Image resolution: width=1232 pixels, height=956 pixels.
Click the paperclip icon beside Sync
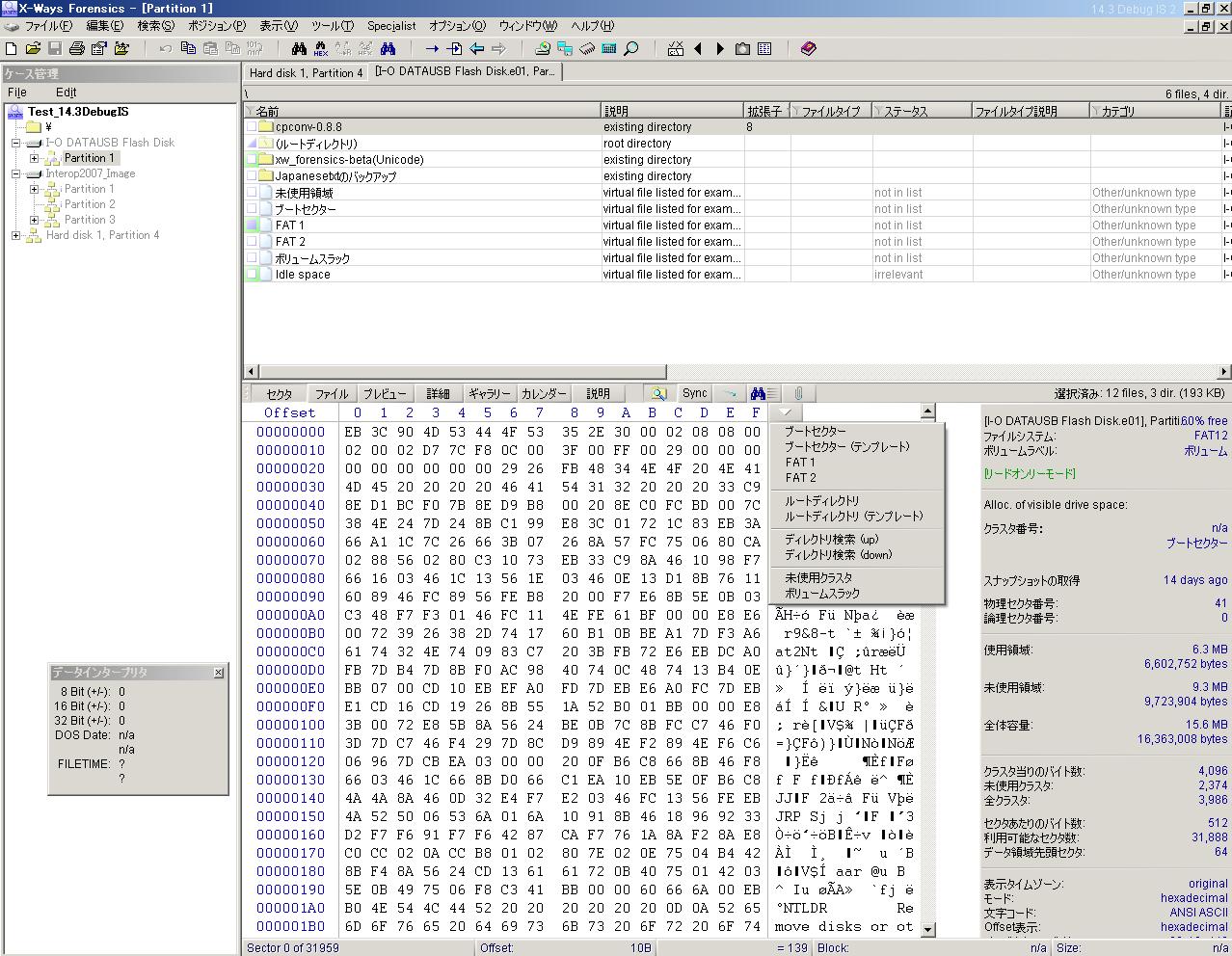[798, 393]
